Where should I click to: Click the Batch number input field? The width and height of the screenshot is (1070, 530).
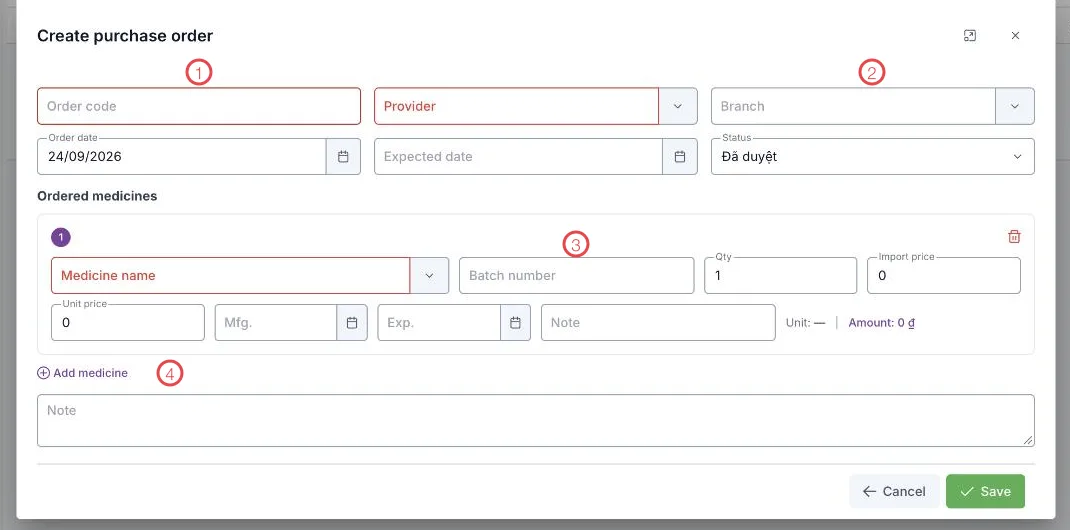tap(577, 276)
